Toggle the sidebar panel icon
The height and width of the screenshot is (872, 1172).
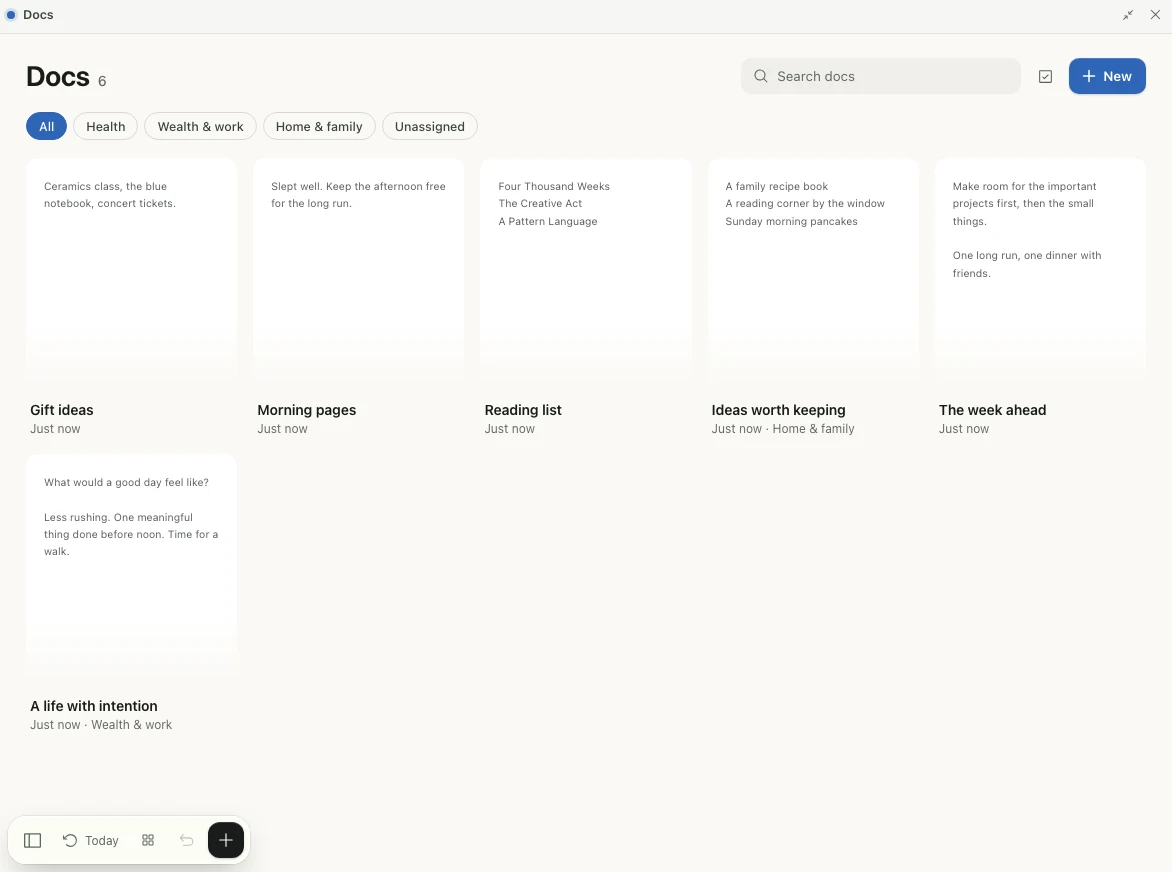pyautogui.click(x=32, y=841)
